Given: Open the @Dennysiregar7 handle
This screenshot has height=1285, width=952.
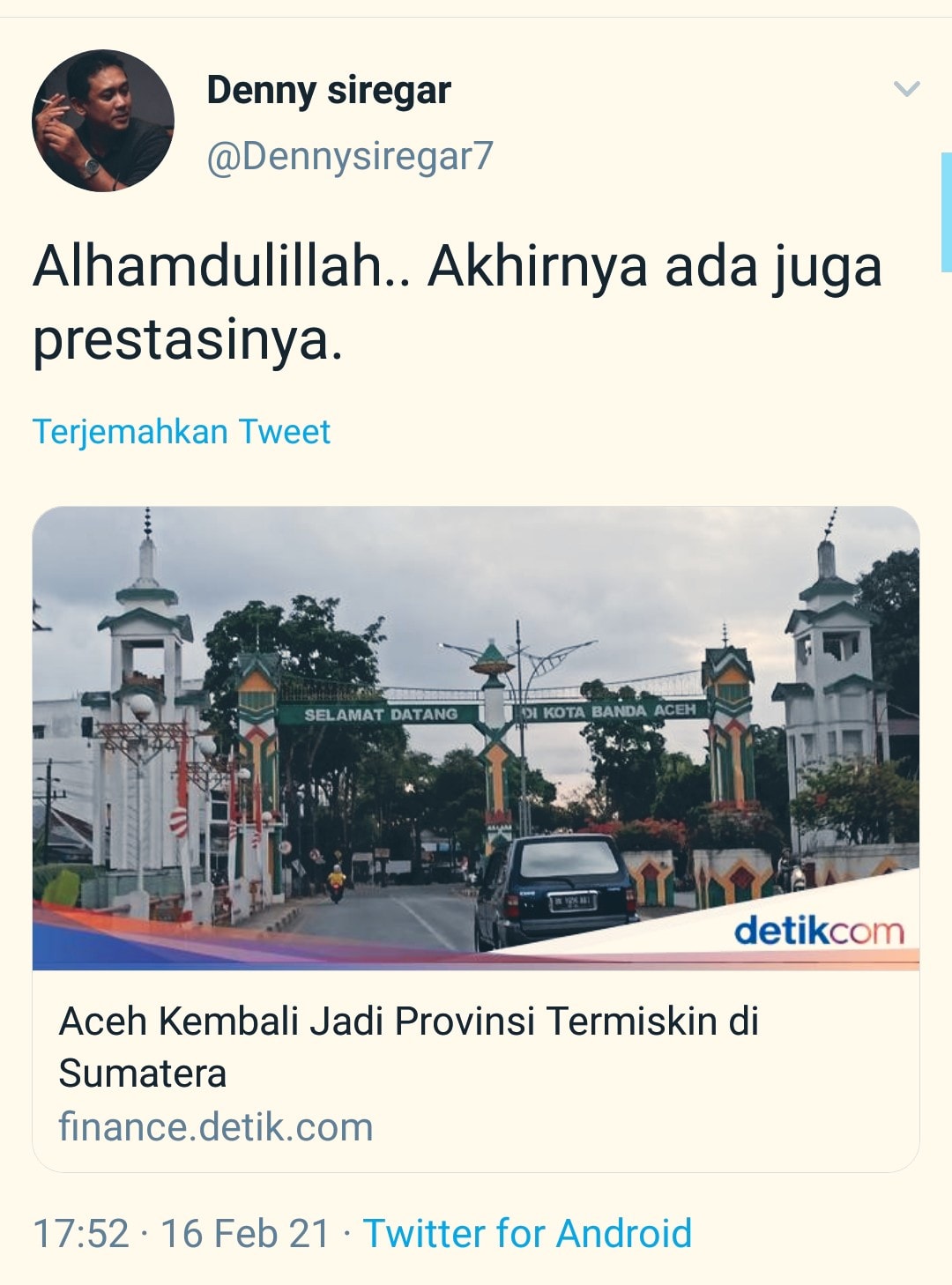Looking at the screenshot, I should tap(350, 156).
